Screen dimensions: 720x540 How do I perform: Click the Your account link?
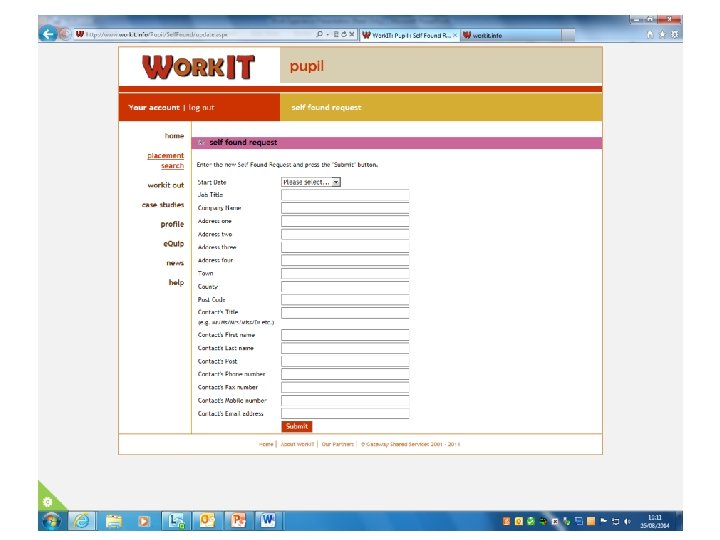point(154,107)
